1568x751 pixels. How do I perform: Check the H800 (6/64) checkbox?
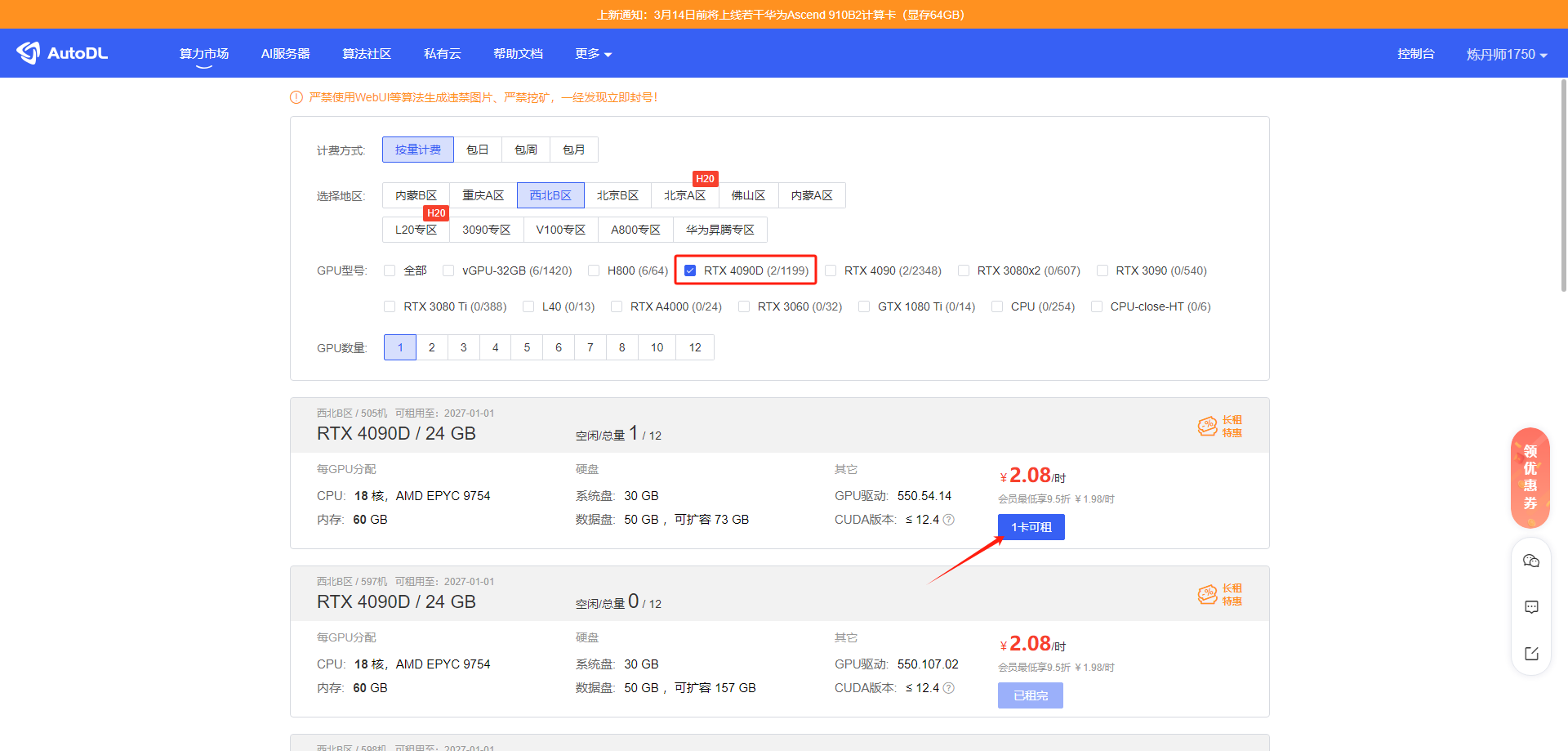pos(594,270)
